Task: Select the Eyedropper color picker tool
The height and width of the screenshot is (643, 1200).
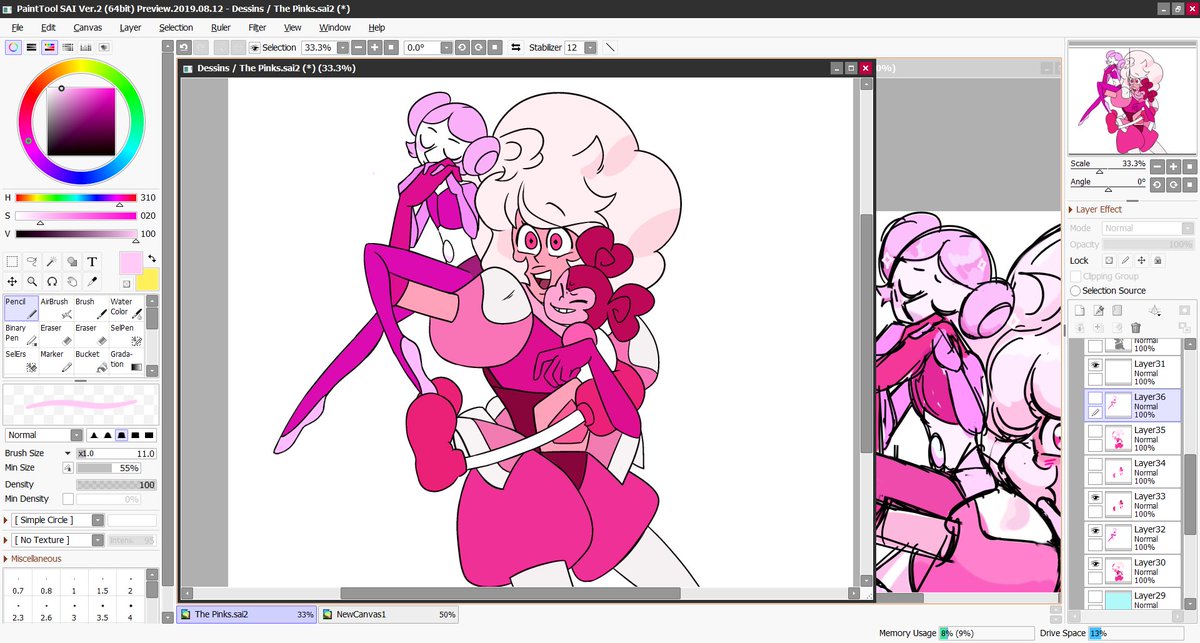Action: pyautogui.click(x=92, y=281)
